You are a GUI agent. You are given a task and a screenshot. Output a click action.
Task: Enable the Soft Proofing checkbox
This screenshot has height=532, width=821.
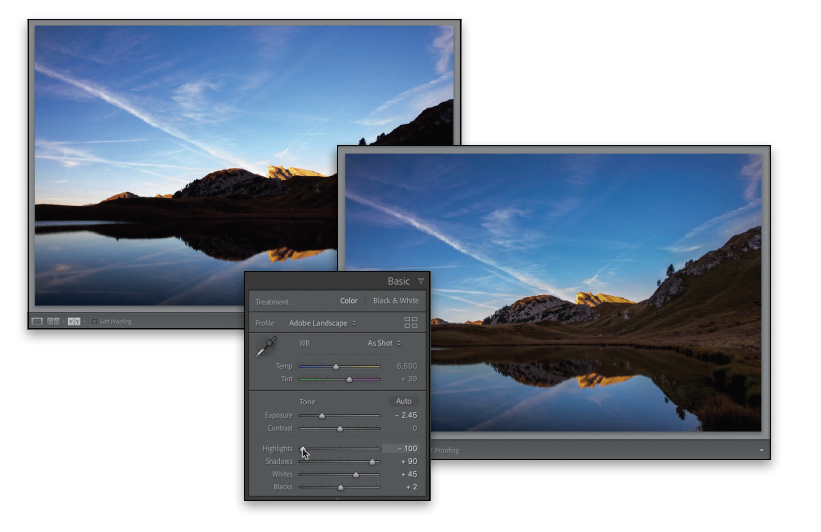click(95, 321)
